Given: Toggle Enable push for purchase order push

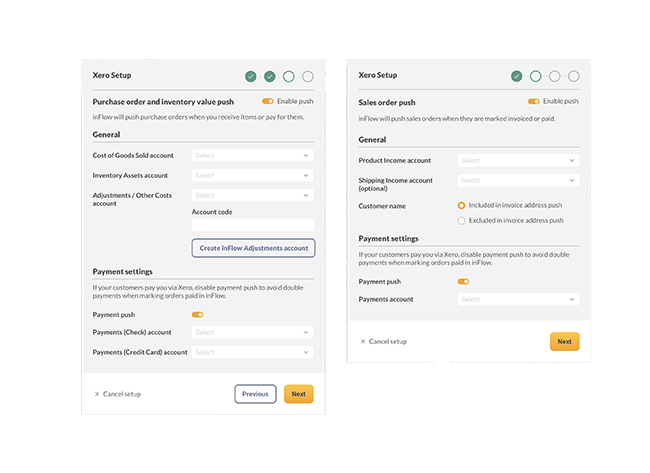Looking at the screenshot, I should (x=268, y=101).
